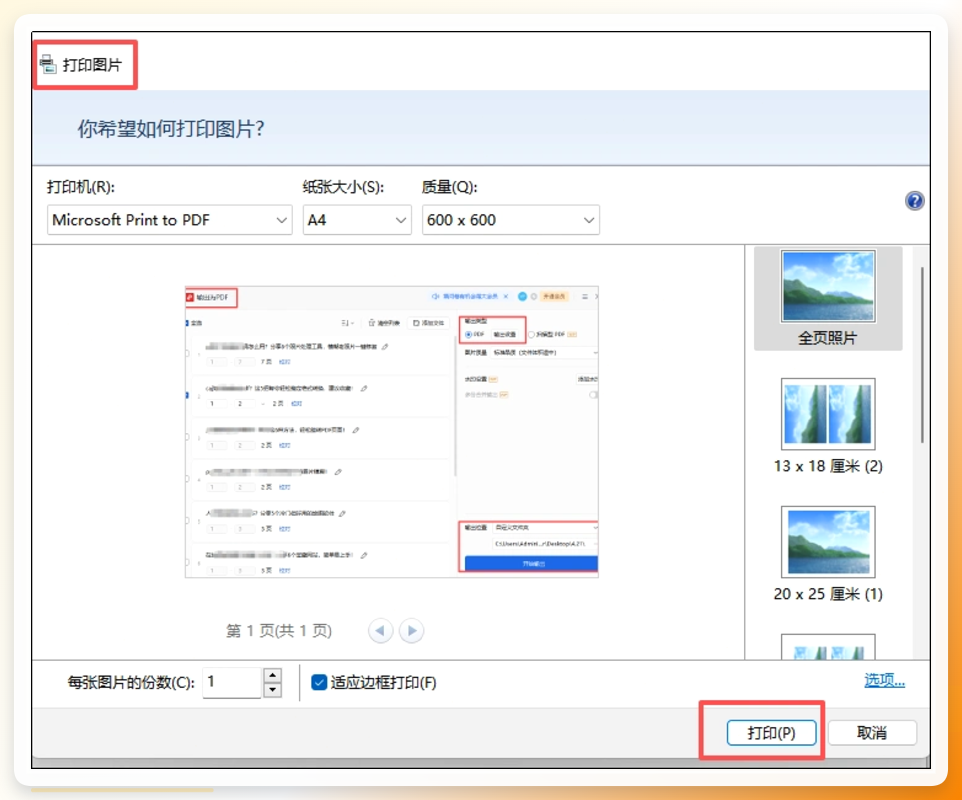The image size is (962, 800).
Task: Toggle the fit picture to frame checkbox
Action: pos(319,682)
